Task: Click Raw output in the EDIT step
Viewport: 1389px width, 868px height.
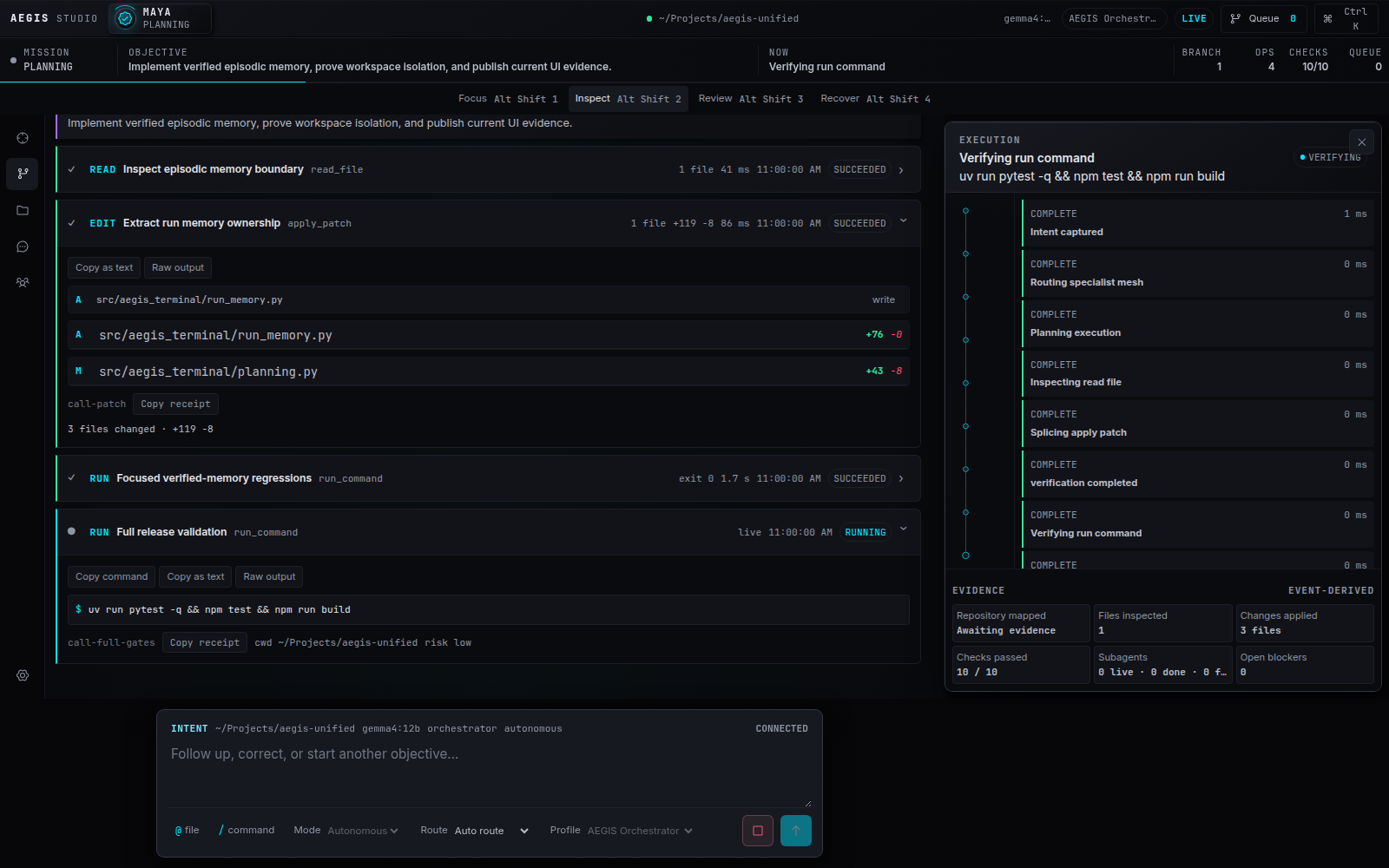Action: tap(178, 268)
